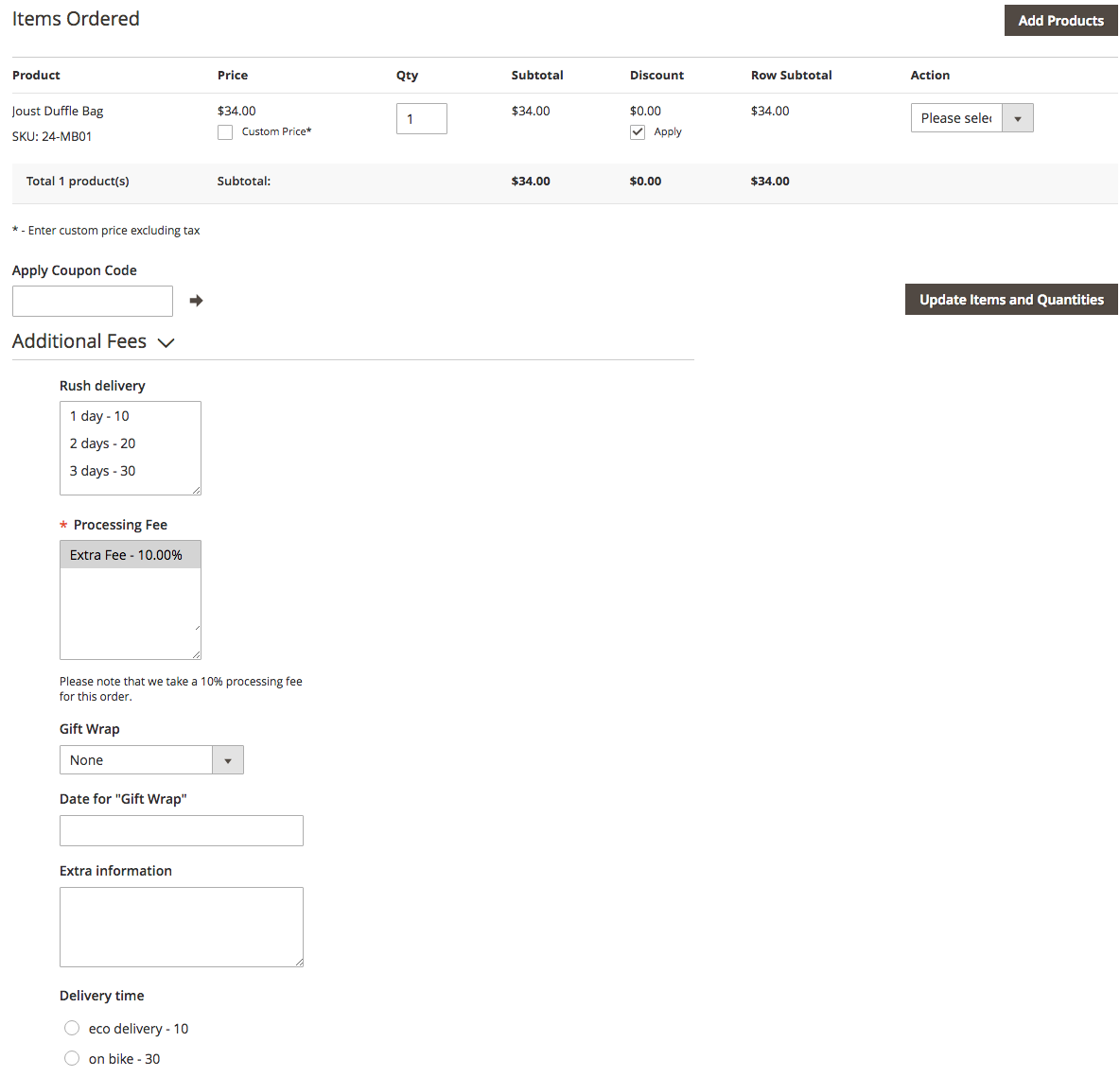This screenshot has height=1077, width=1120.
Task: Click the Add Products button
Action: [x=1060, y=21]
